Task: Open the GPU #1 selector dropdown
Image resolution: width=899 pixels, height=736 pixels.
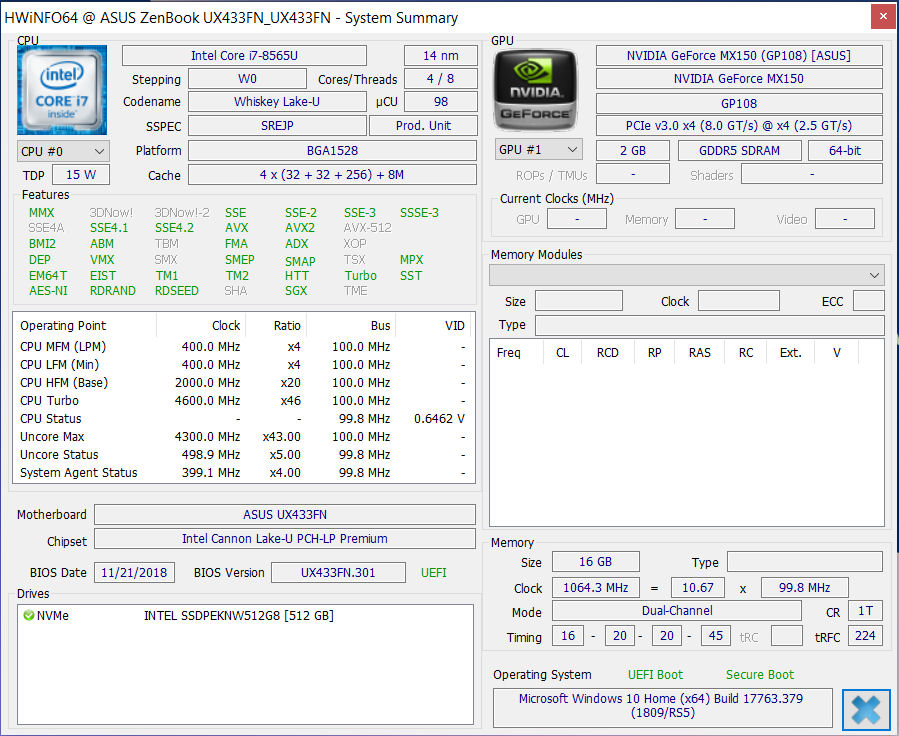Action: (x=538, y=150)
